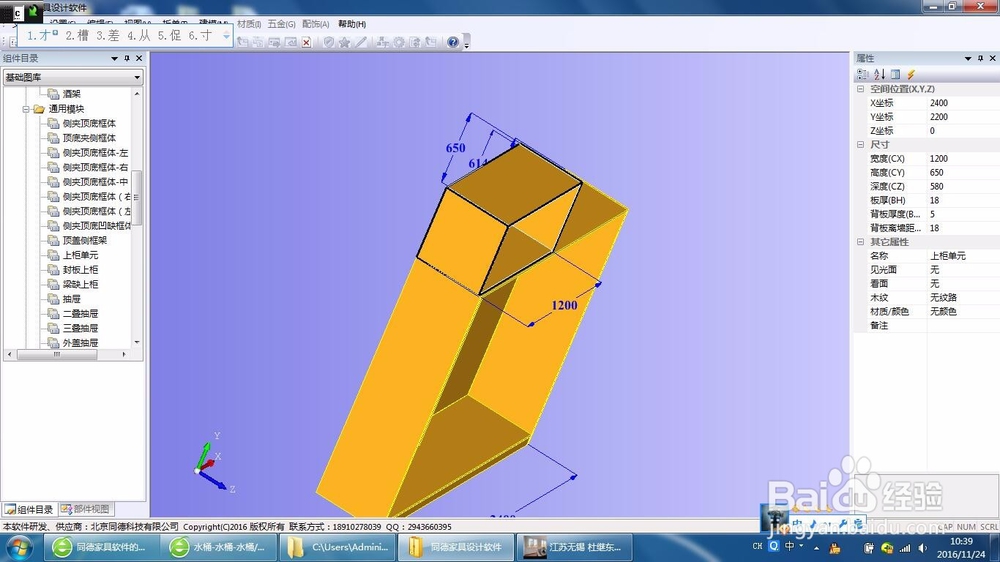Select 抽屉 tree item
1000x562 pixels.
tap(71, 299)
